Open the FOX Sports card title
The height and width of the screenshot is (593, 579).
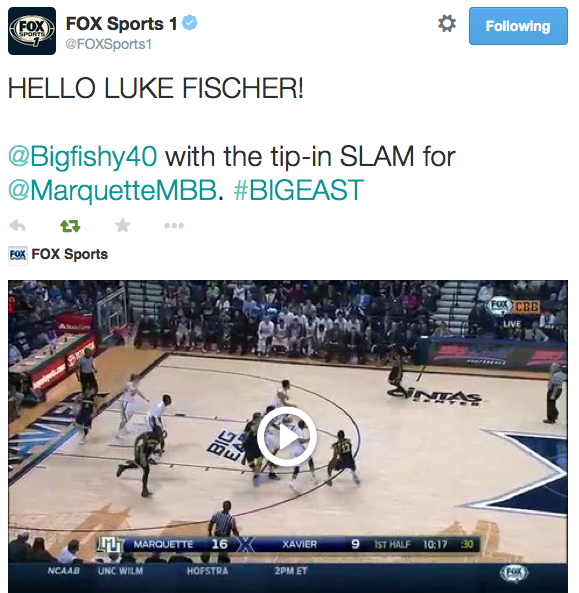pyautogui.click(x=70, y=254)
